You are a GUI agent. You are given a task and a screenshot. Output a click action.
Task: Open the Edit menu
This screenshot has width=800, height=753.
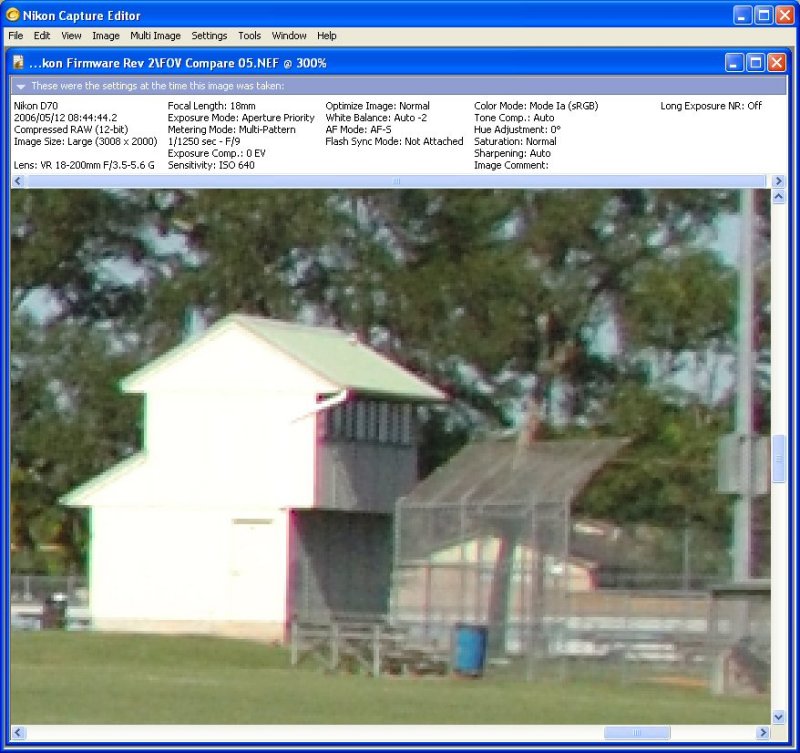pos(41,36)
